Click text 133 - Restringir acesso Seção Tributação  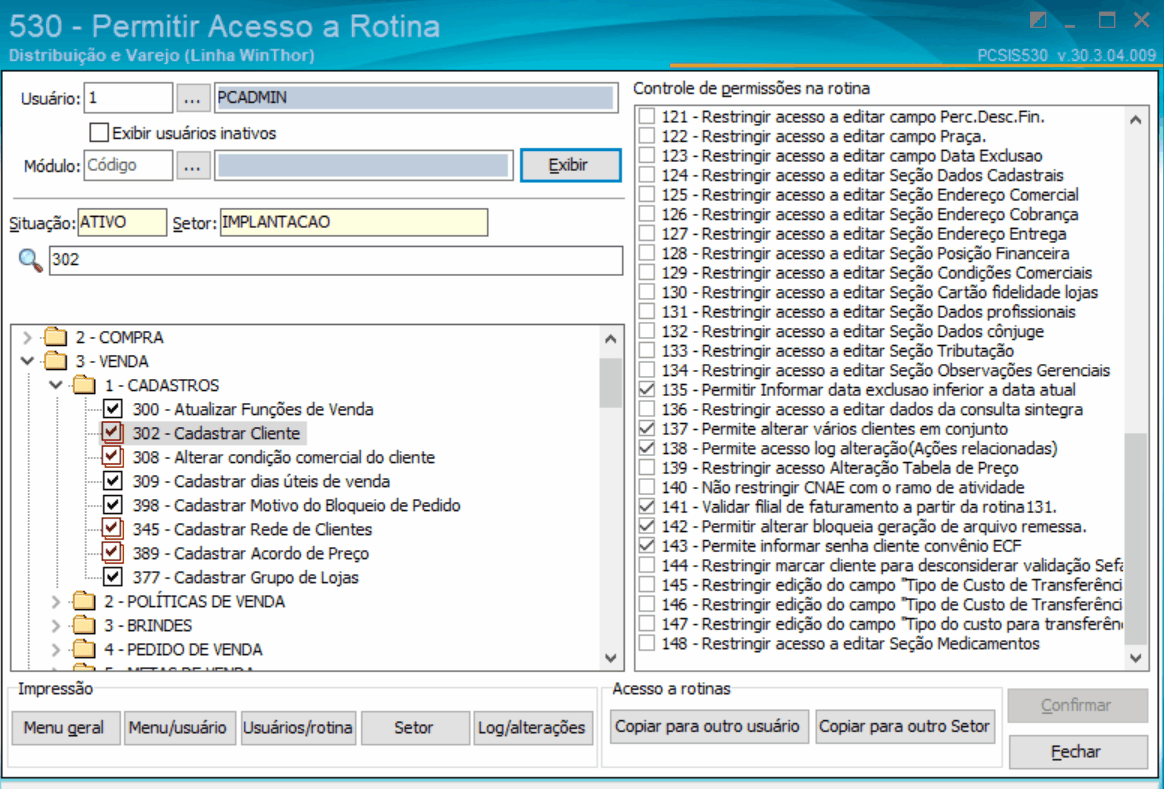tap(838, 350)
